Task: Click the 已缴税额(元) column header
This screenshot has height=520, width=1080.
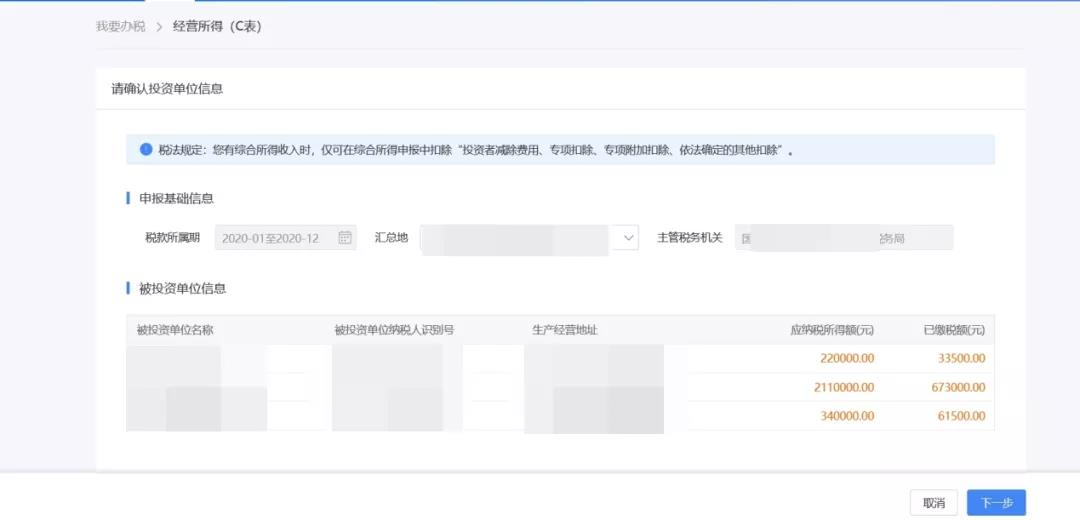Action: pyautogui.click(x=954, y=330)
